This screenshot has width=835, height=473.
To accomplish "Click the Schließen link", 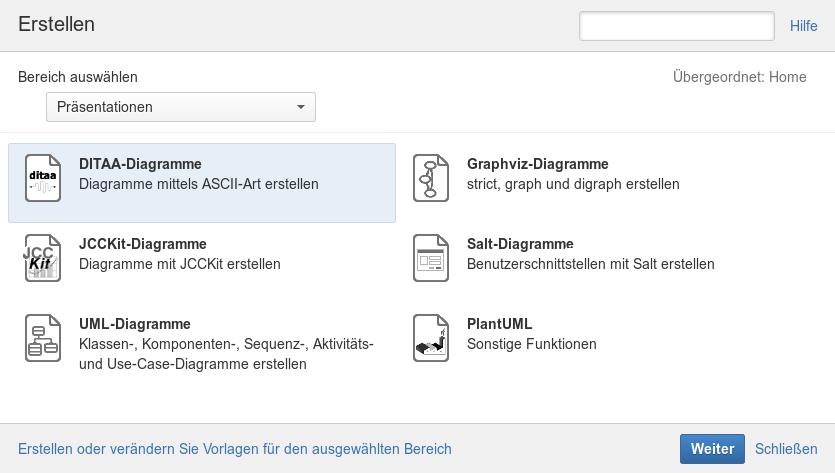I will (x=786, y=449).
